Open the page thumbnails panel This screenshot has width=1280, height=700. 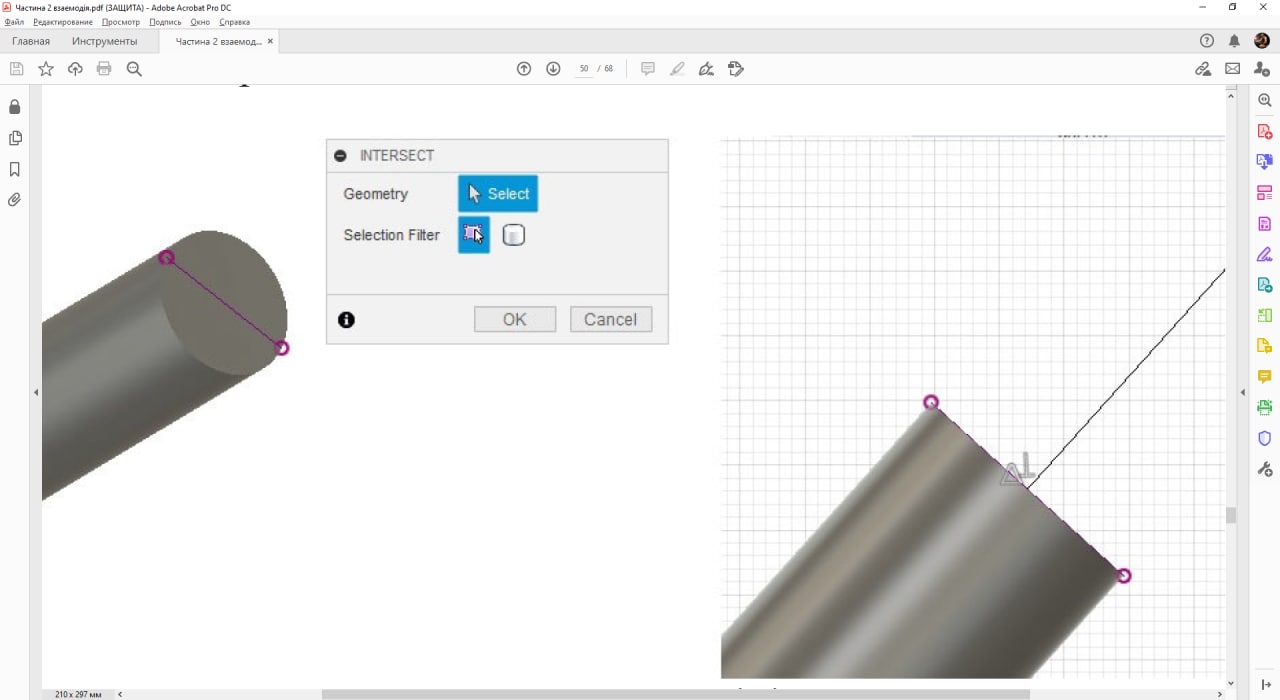(15, 138)
